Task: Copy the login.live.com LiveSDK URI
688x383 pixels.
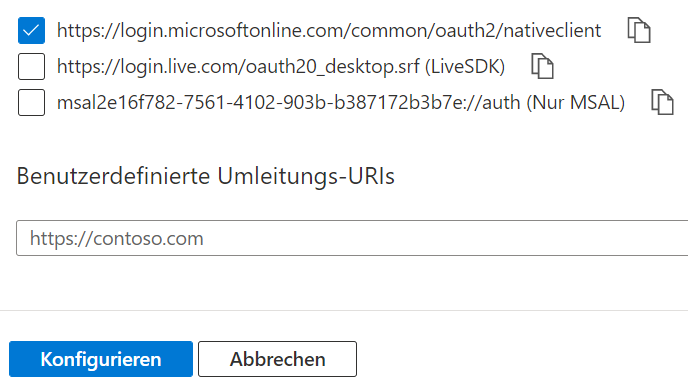Action: (542, 66)
